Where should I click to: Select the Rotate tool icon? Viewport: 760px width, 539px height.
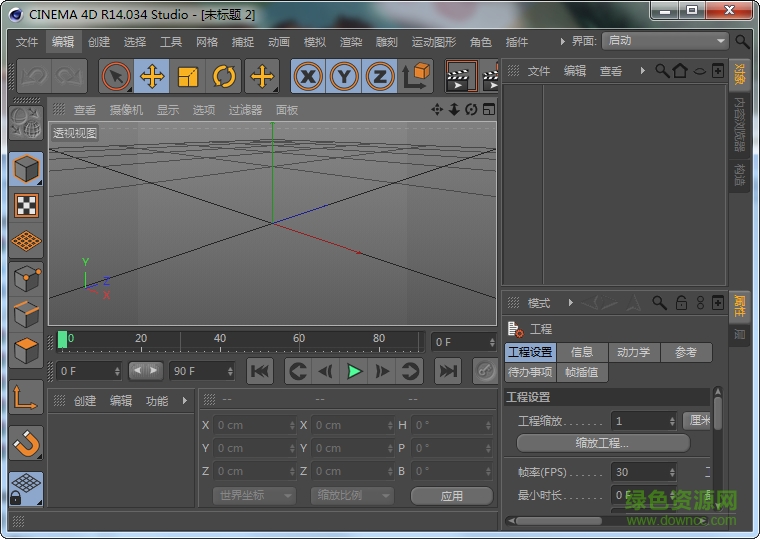(224, 76)
